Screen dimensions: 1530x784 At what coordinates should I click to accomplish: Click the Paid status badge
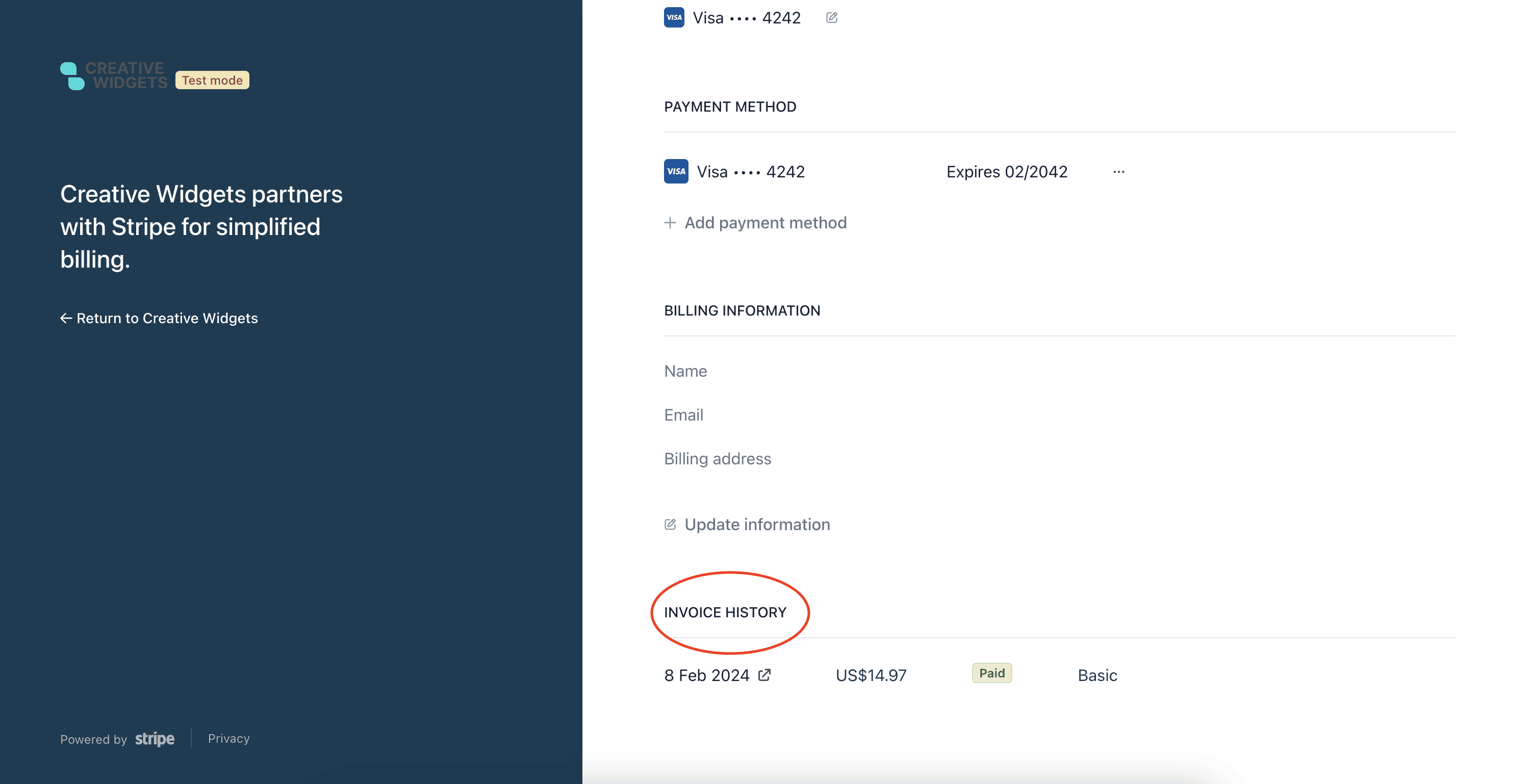click(x=992, y=673)
